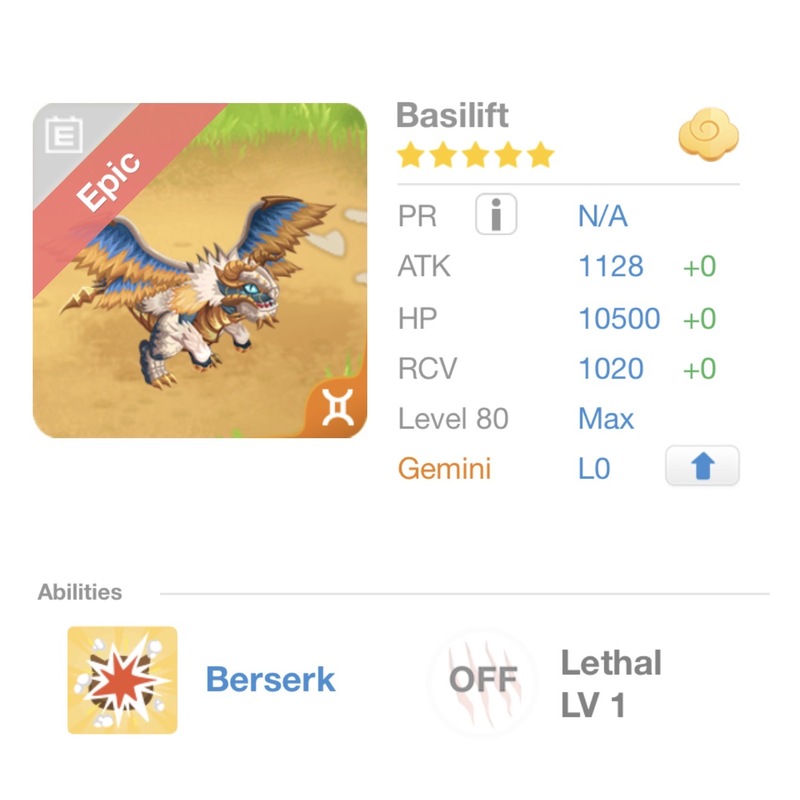Click the grey list icon on portrait corner
This screenshot has height=800, width=800.
click(x=63, y=135)
